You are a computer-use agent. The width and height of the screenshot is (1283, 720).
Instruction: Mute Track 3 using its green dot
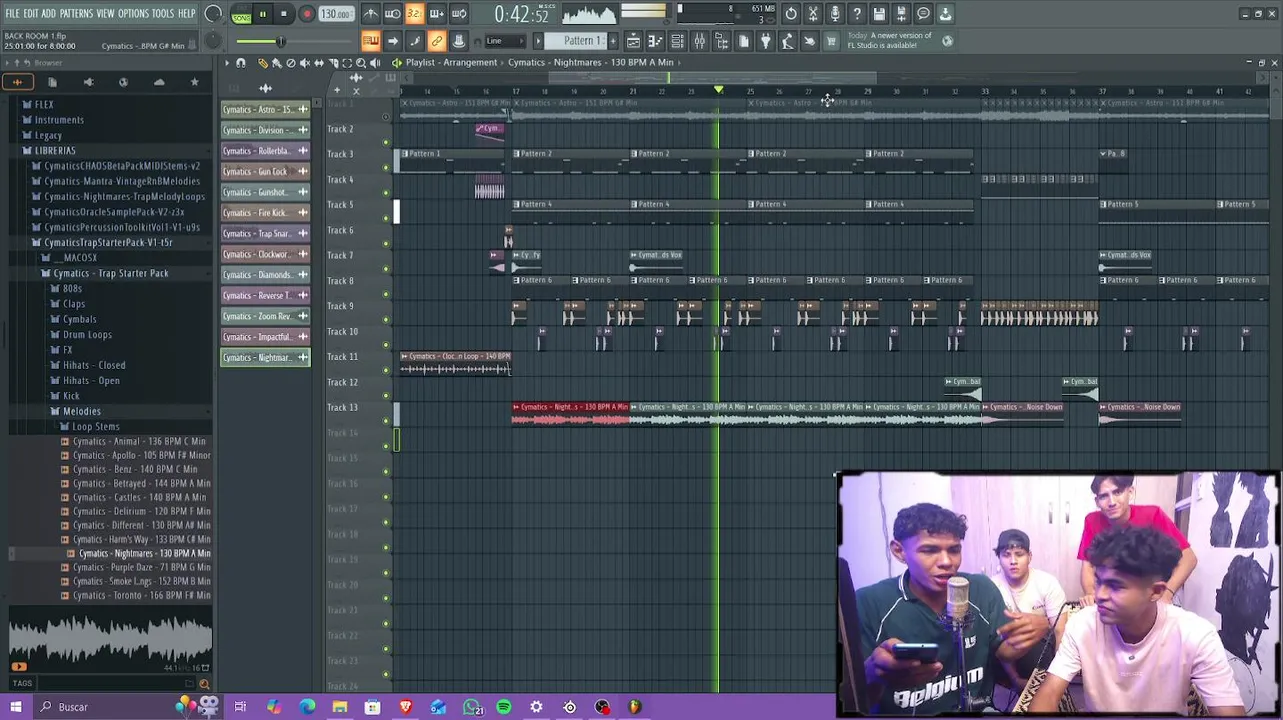[x=387, y=166]
